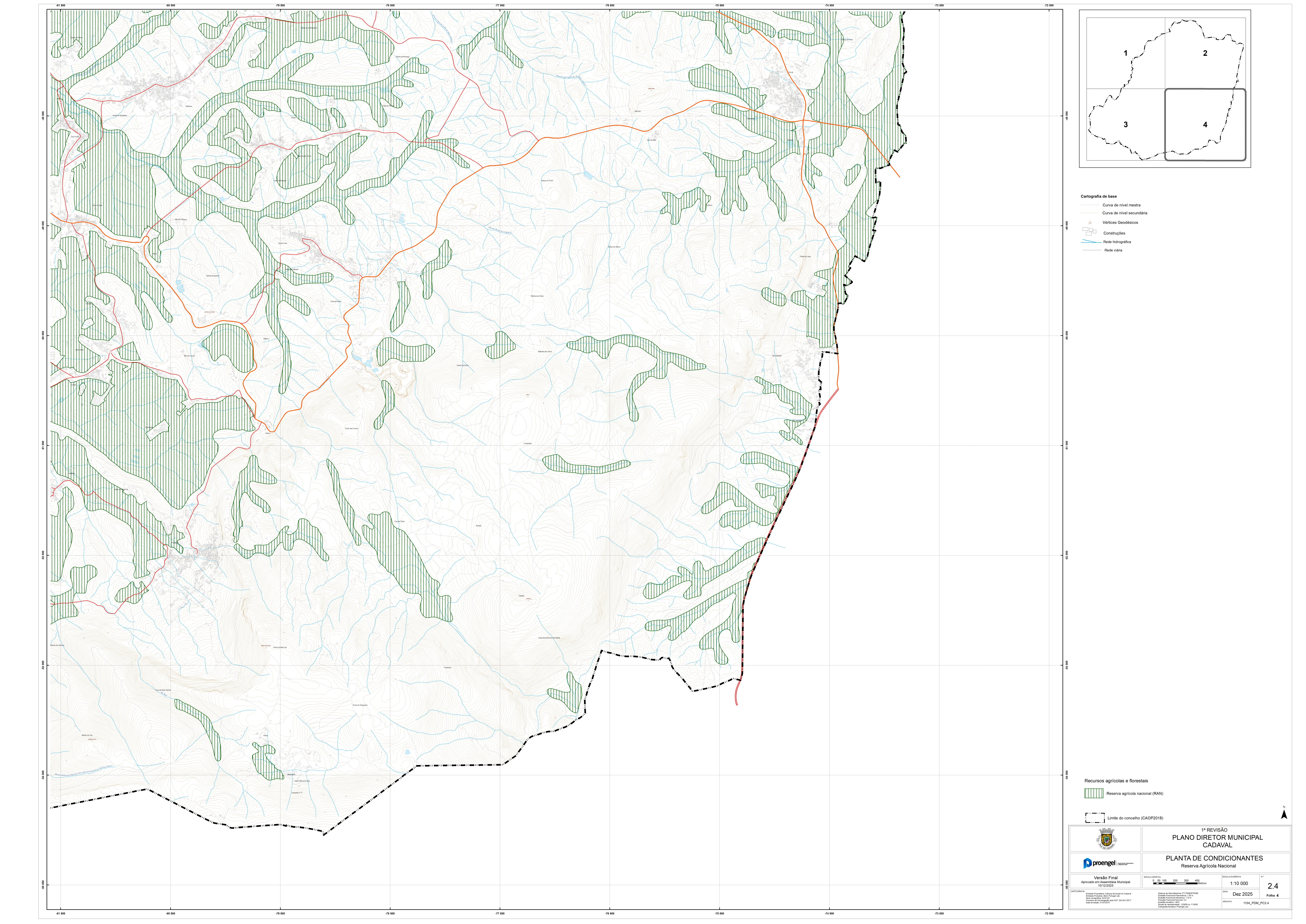Image resolution: width=1306 pixels, height=924 pixels.
Task: Click the 'ESCALA NUMÉRICA:' label
Action: tap(1232, 877)
